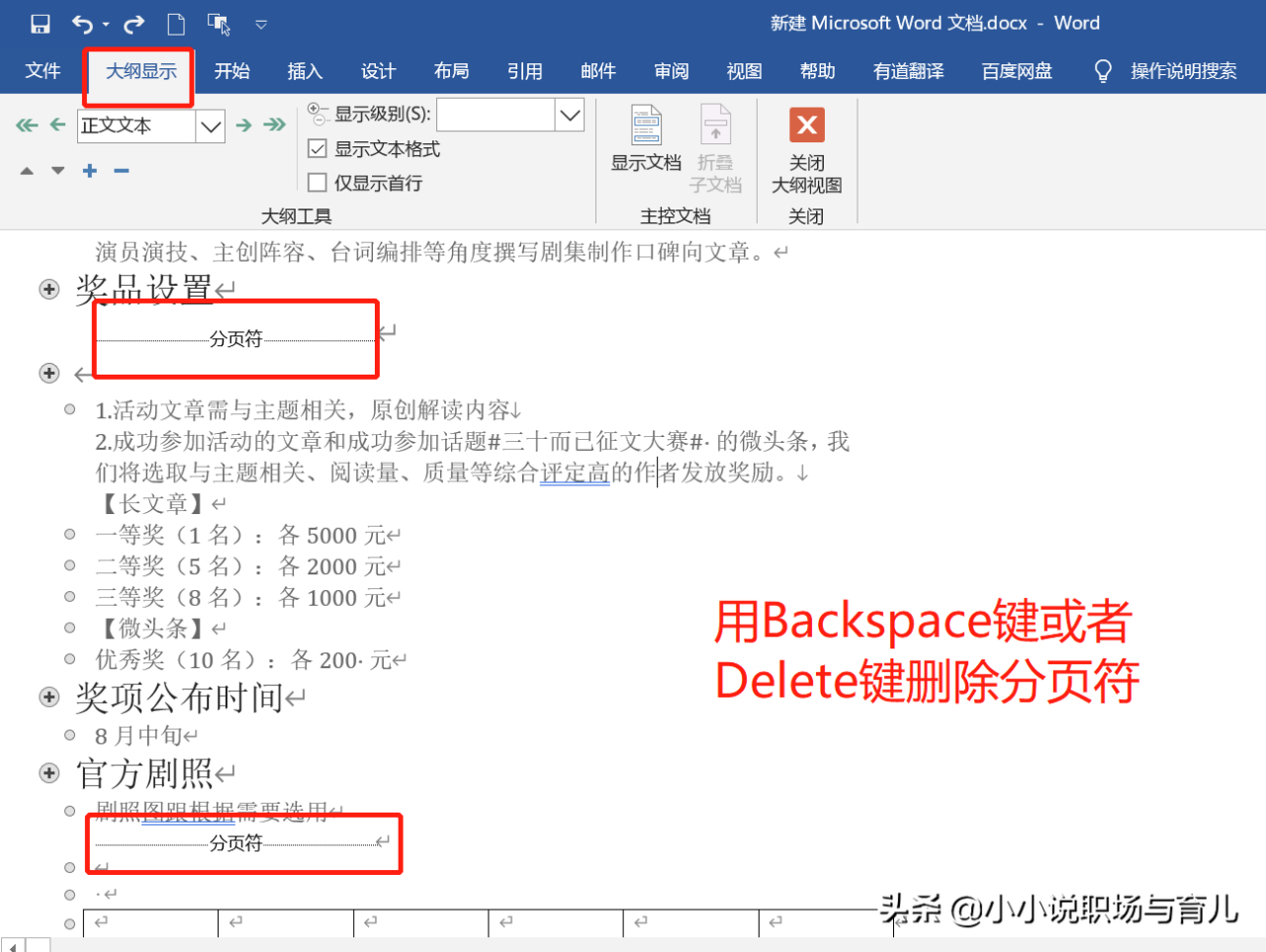Open the 显示级别 dropdown list
This screenshot has height=952, width=1266.
(570, 115)
